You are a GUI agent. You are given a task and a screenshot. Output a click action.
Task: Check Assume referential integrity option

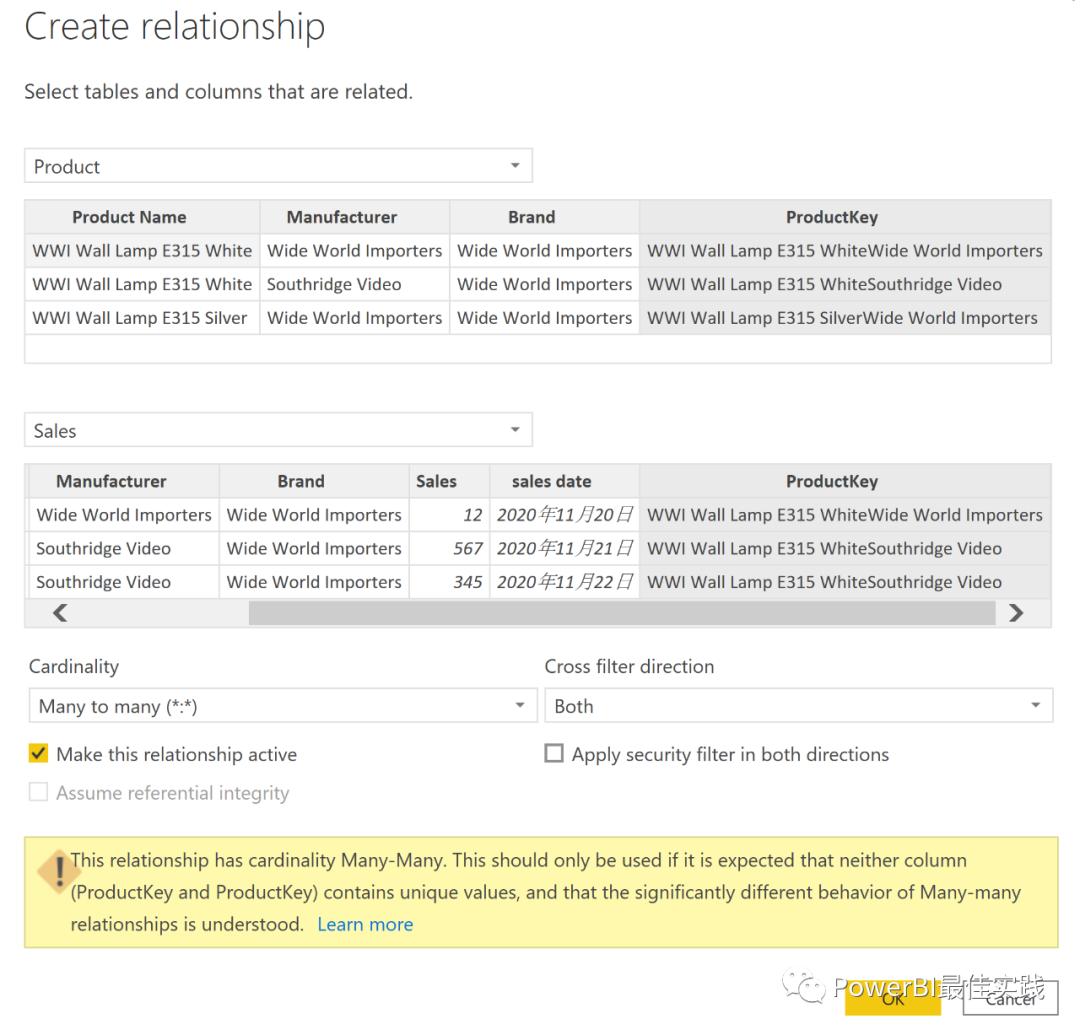pos(39,793)
